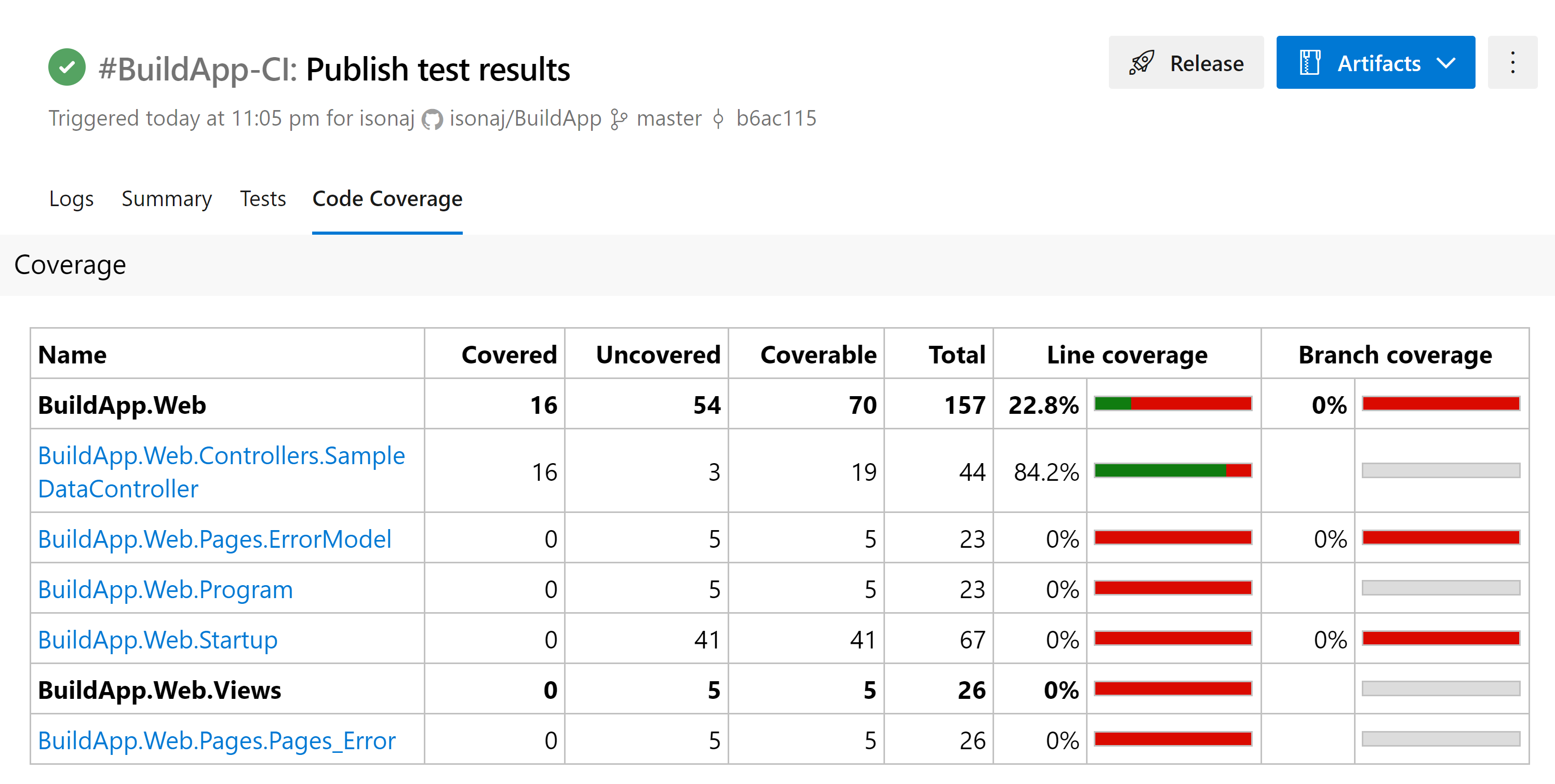The height and width of the screenshot is (784, 1555).
Task: Switch to the Logs tab
Action: click(71, 198)
